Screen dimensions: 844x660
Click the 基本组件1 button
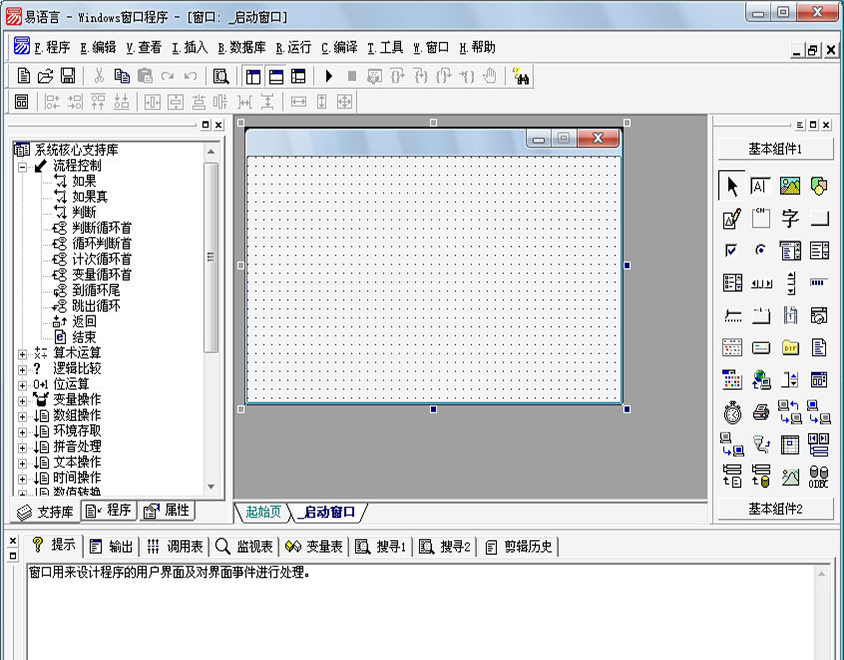[x=775, y=149]
